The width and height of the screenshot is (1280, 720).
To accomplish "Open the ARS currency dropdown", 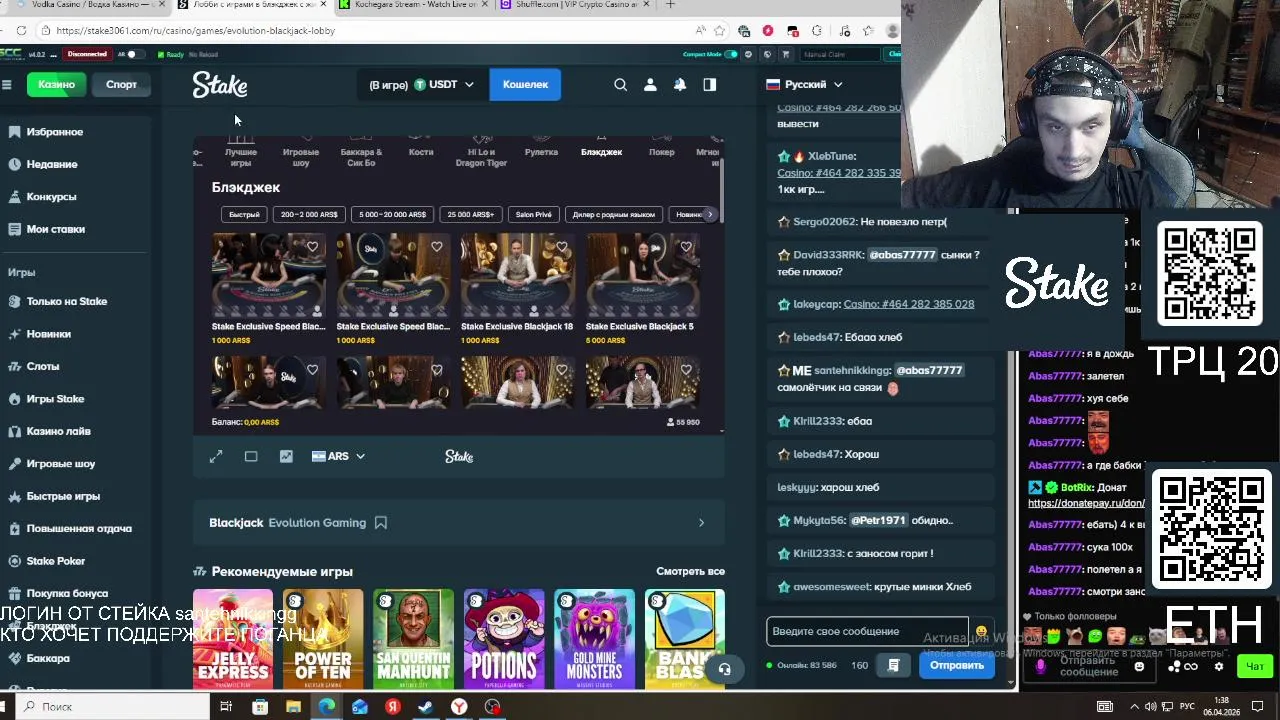I will tap(338, 456).
